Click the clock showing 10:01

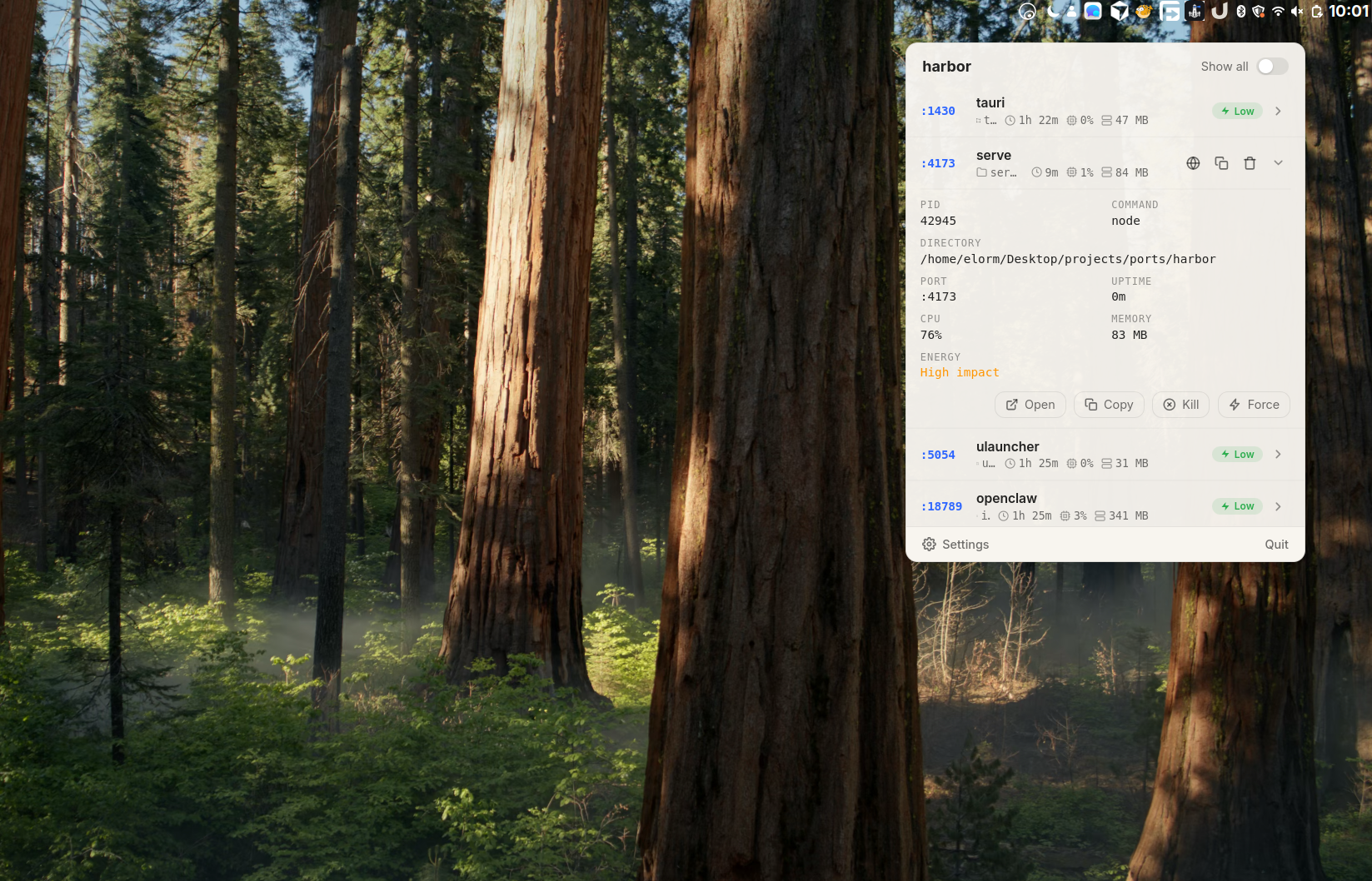click(x=1349, y=11)
